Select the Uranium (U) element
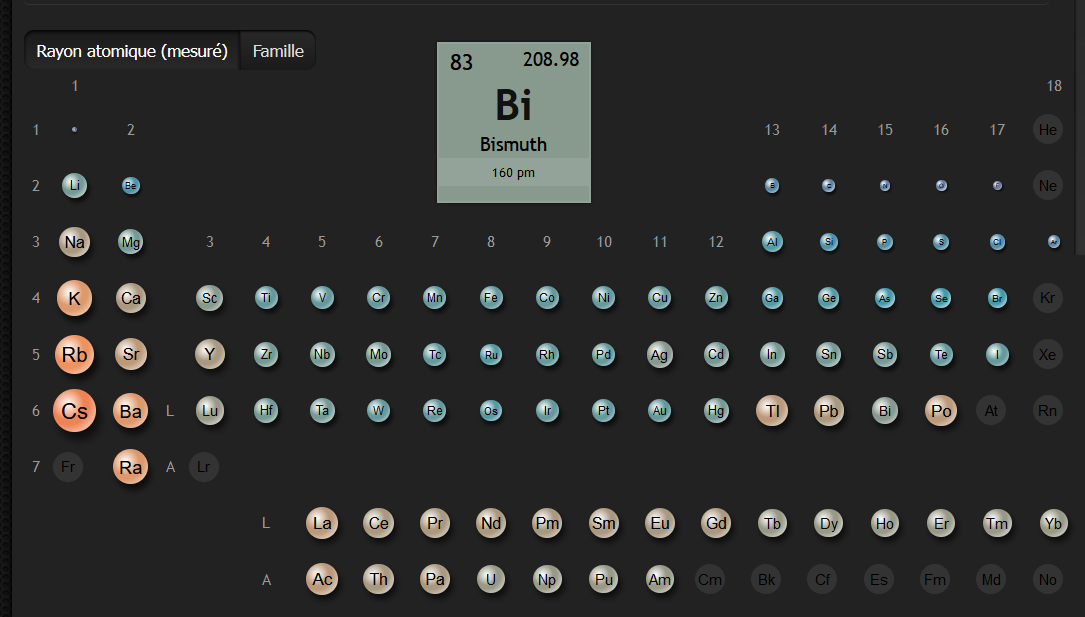 pos(490,579)
